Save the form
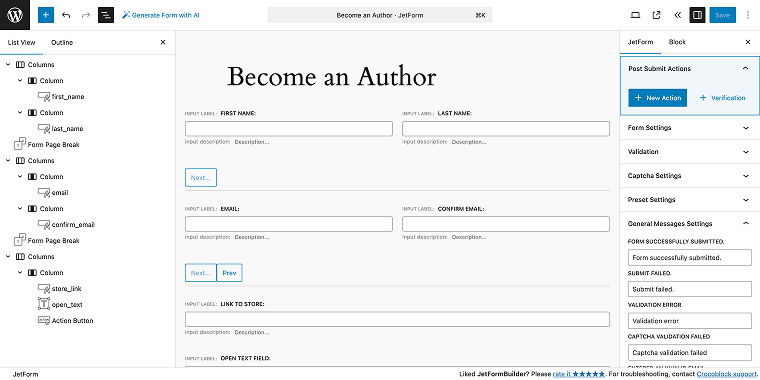Viewport: 760px width, 380px height. point(722,15)
